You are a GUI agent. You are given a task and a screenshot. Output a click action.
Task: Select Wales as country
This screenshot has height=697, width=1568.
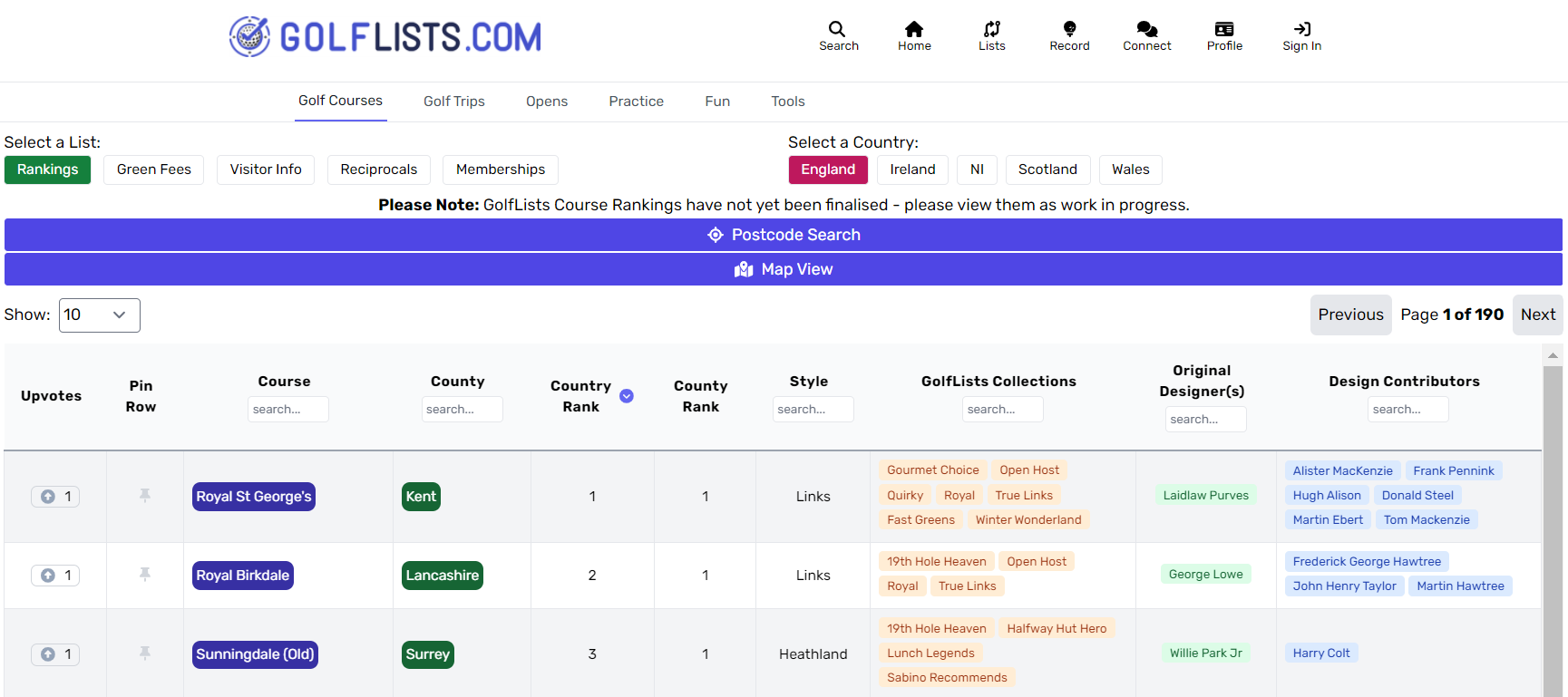[x=1130, y=169]
